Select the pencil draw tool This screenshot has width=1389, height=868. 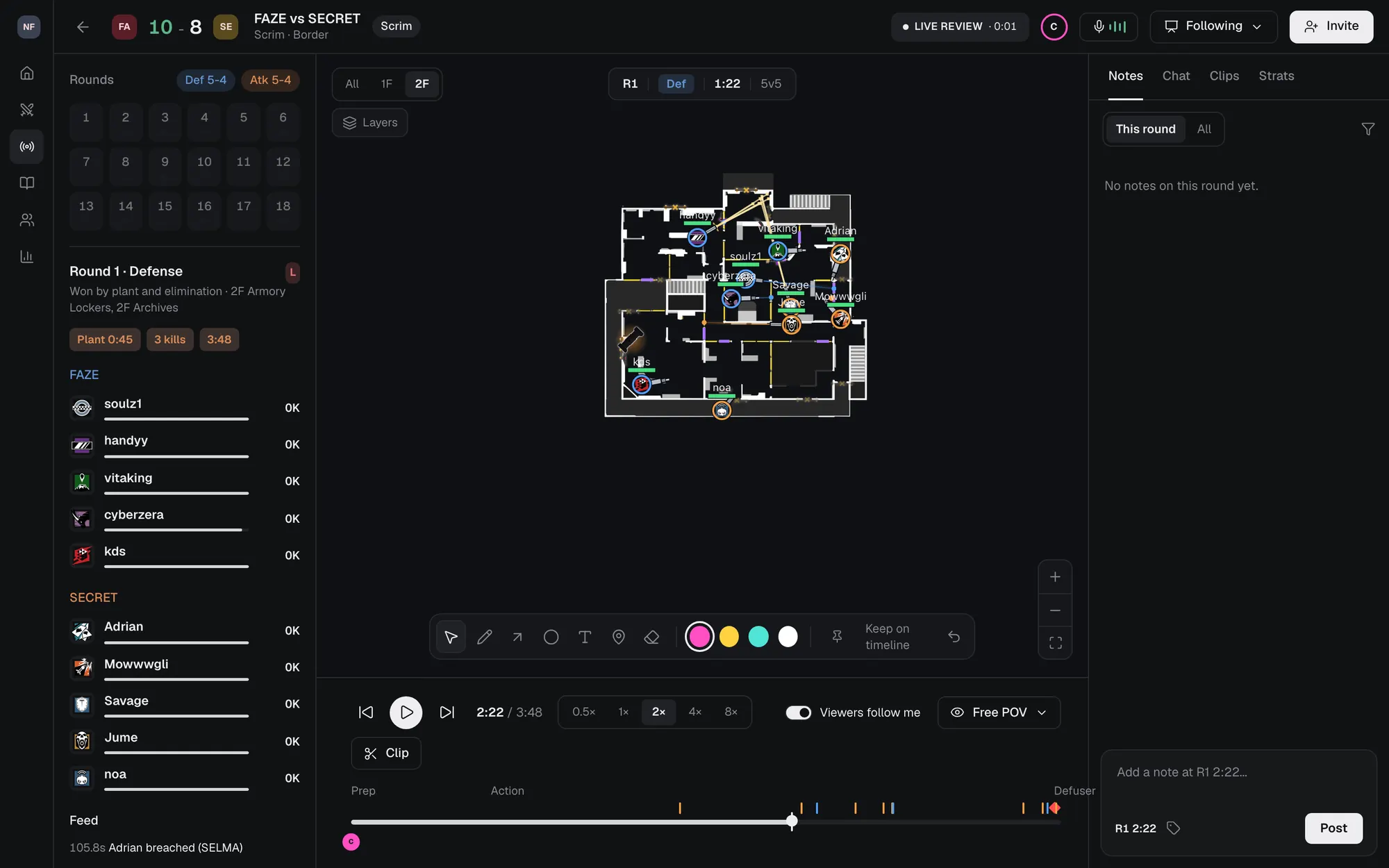[x=484, y=637]
